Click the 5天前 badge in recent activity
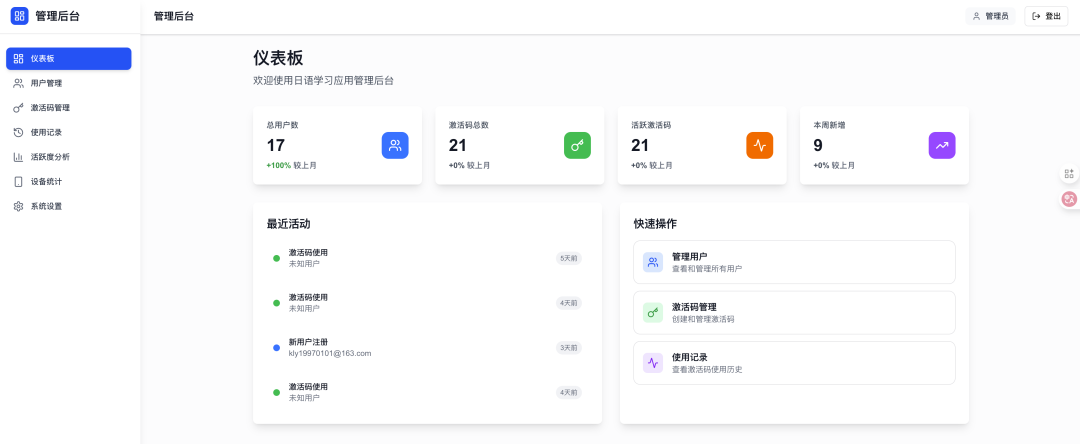The width and height of the screenshot is (1080, 444). (569, 258)
